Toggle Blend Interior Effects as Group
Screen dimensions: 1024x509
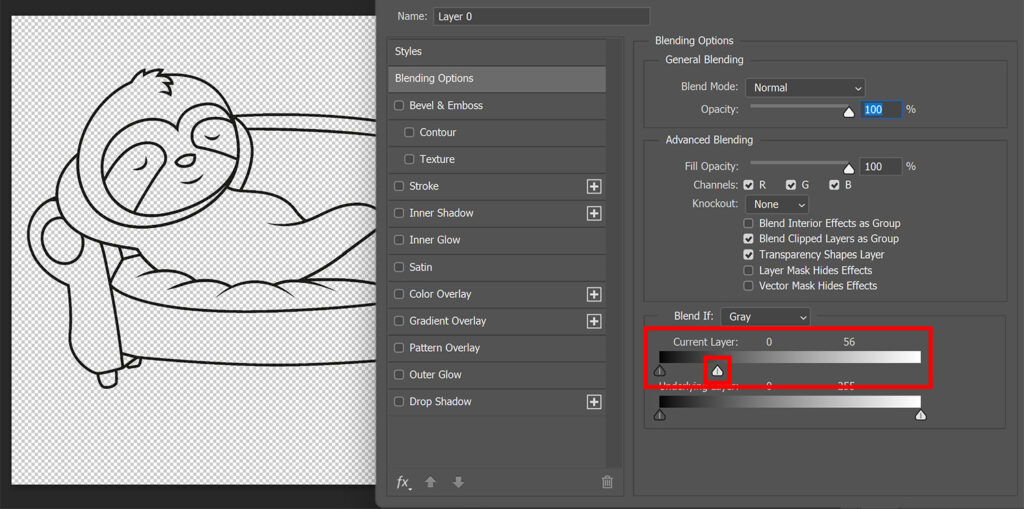749,223
